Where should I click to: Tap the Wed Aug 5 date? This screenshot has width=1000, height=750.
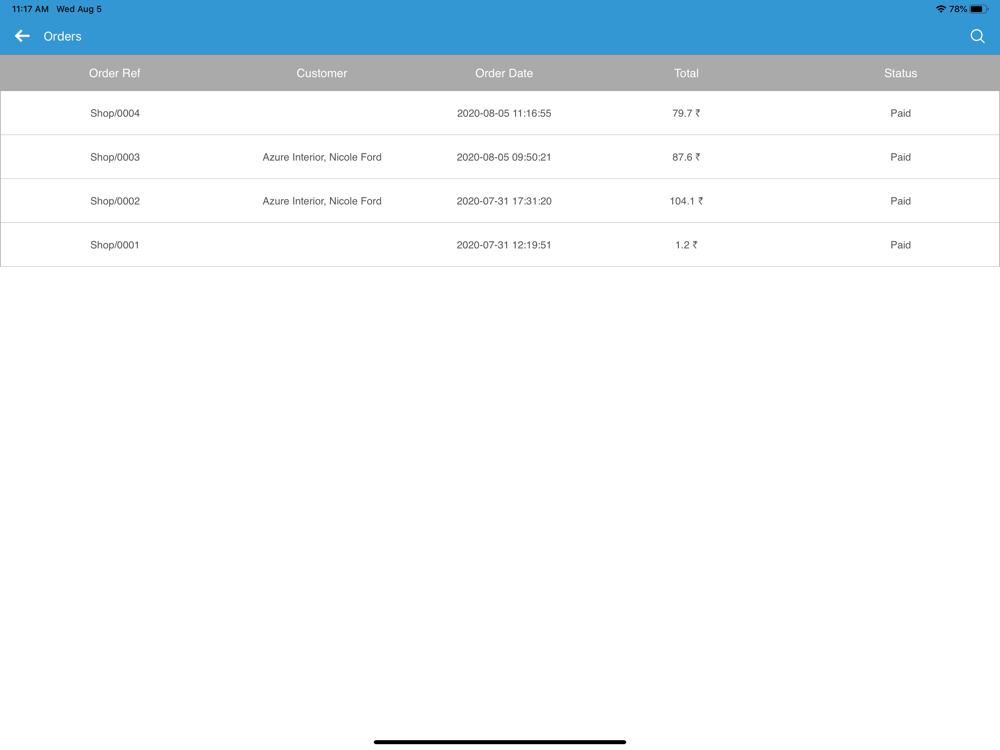click(79, 9)
